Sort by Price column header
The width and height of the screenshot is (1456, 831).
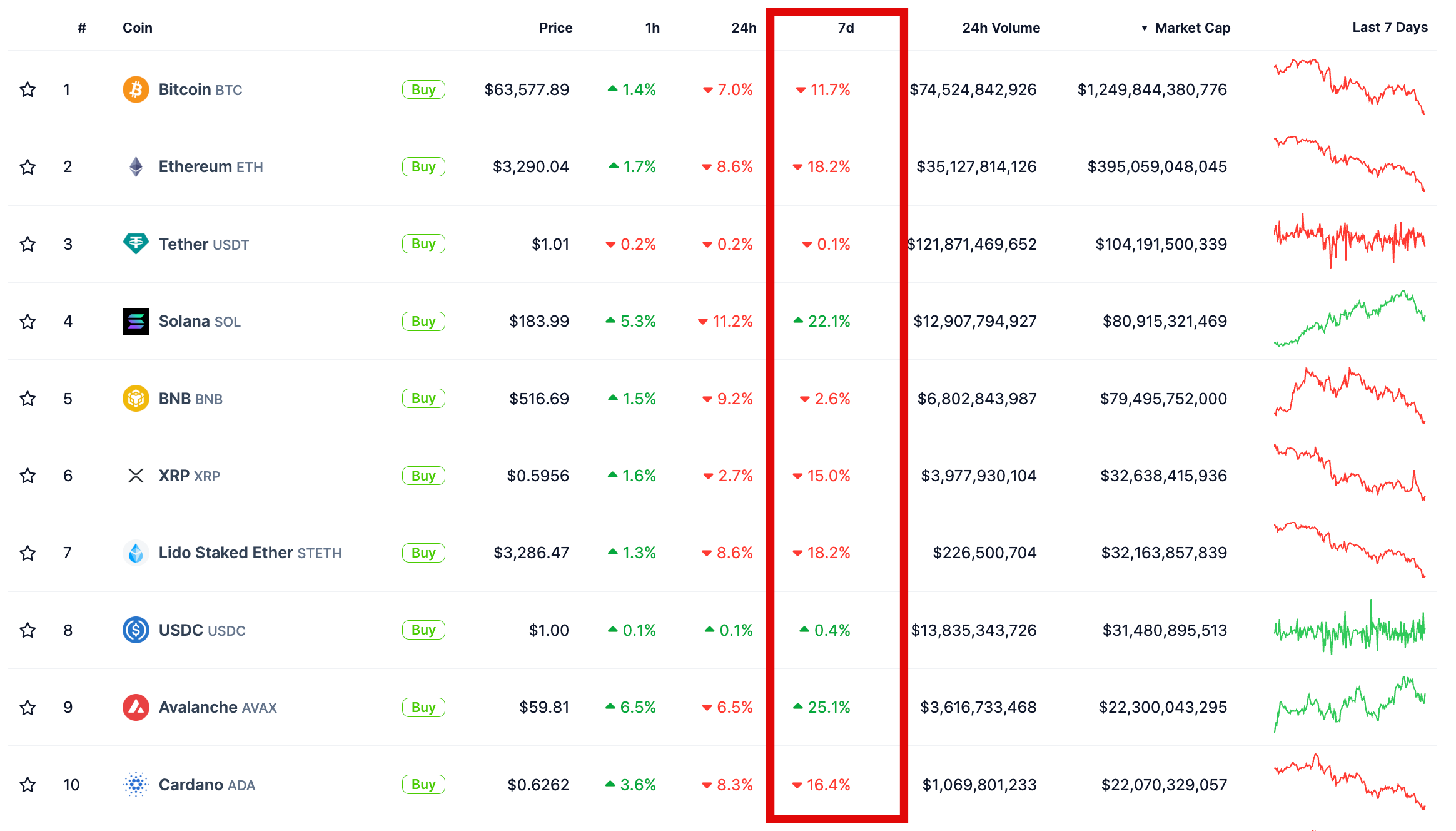pos(555,28)
